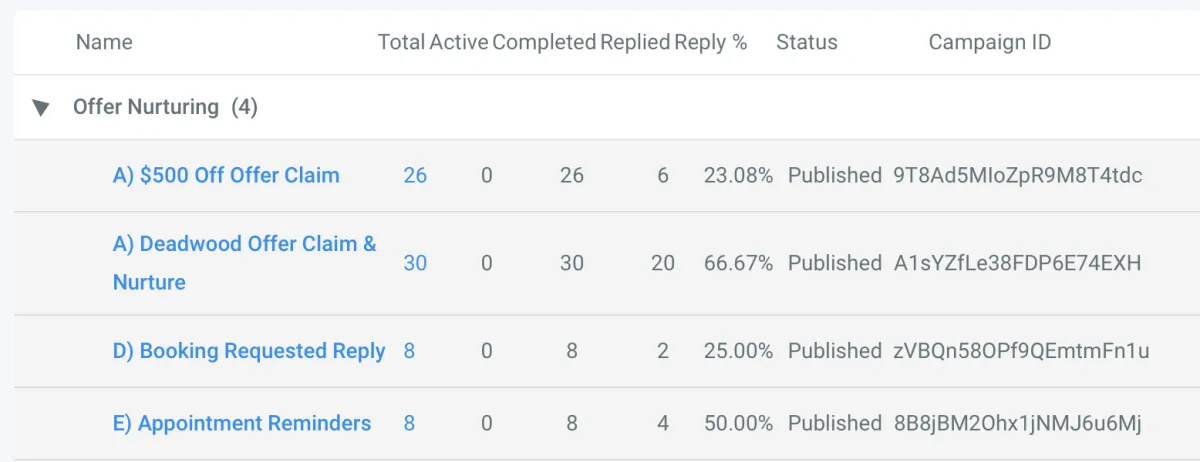Click total count 30 for Deadwood Offer
The height and width of the screenshot is (462, 1200).
(x=415, y=263)
